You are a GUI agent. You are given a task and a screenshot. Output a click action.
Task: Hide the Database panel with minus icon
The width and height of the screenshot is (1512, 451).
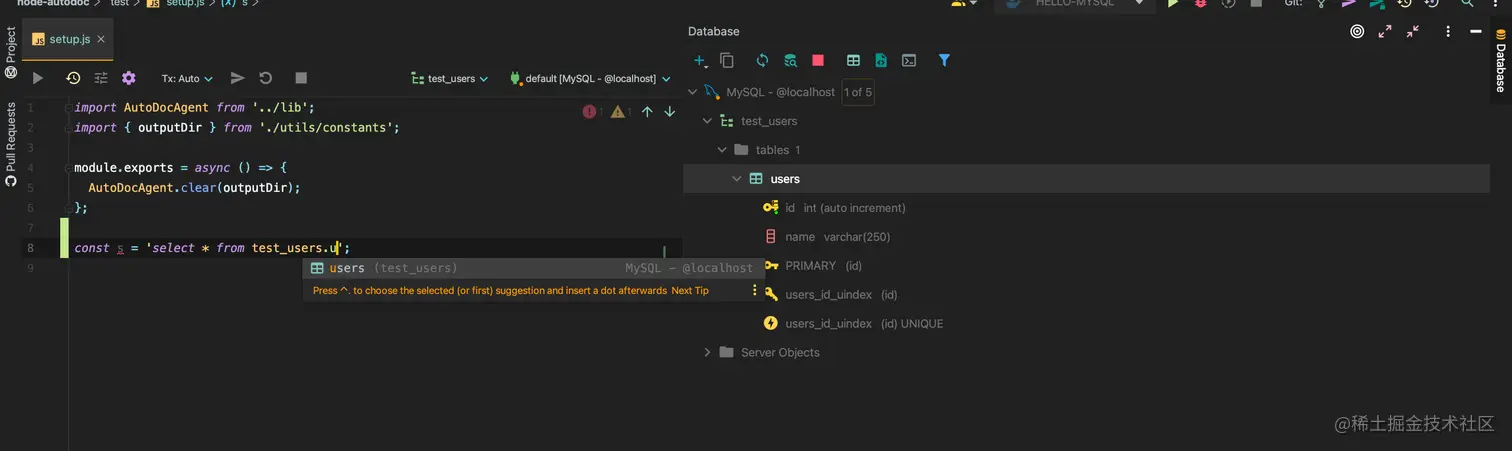point(1476,32)
